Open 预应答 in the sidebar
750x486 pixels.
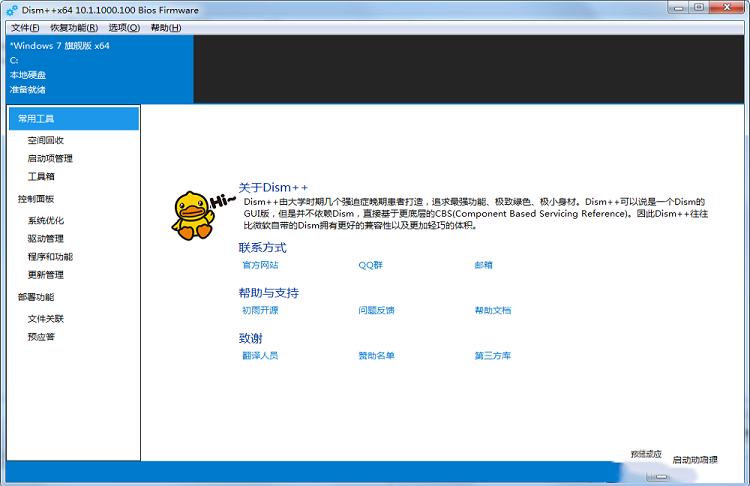[41, 337]
